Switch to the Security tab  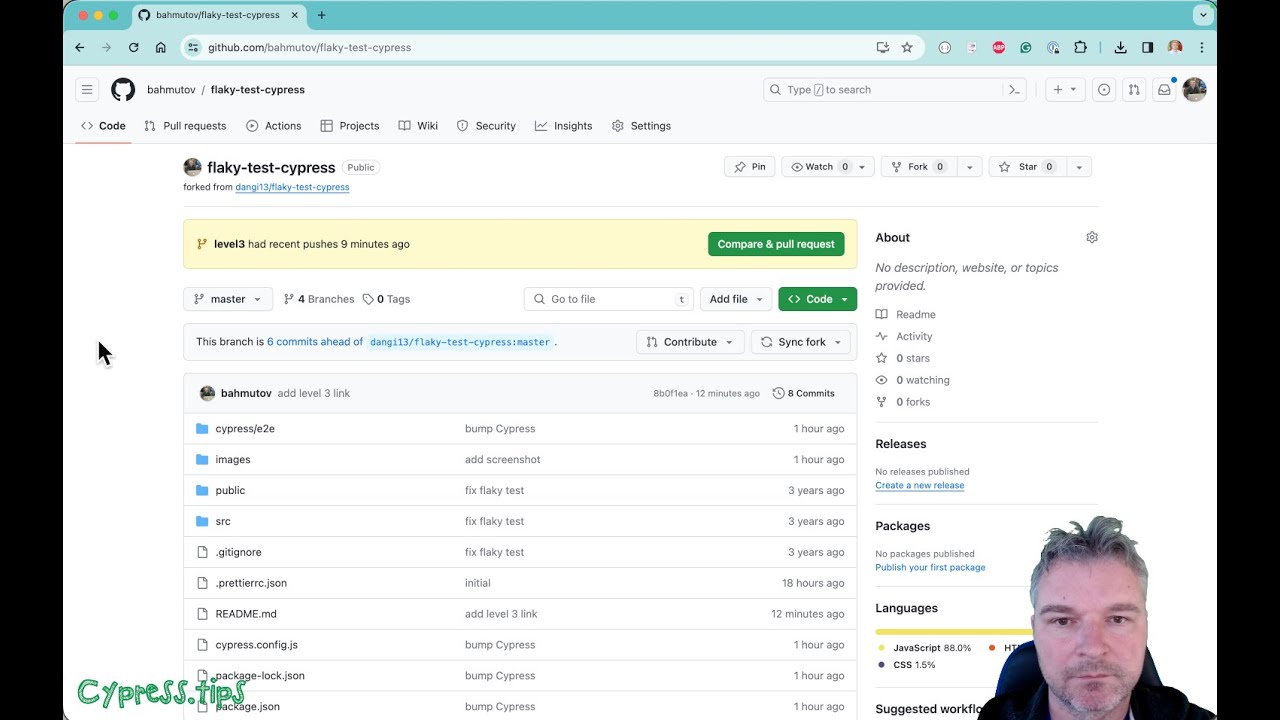[x=486, y=126]
